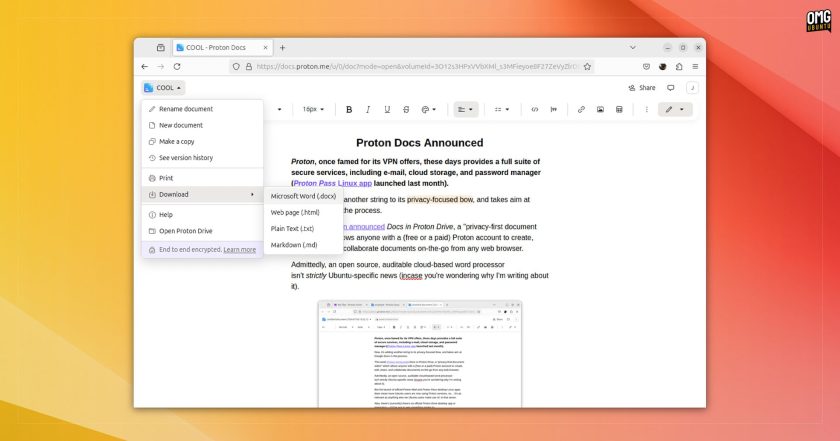Toggle strikethrough formatting in toolbar

(x=406, y=109)
